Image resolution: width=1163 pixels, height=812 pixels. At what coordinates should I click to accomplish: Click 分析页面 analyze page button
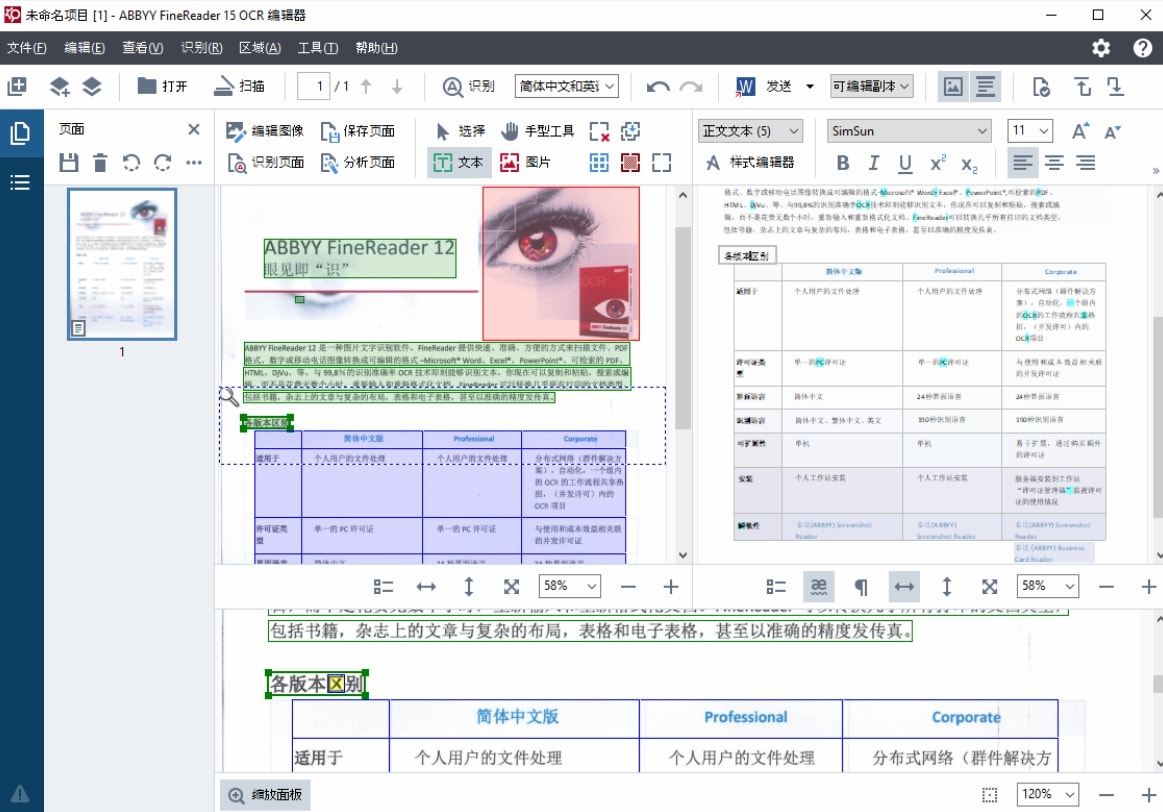coord(358,162)
